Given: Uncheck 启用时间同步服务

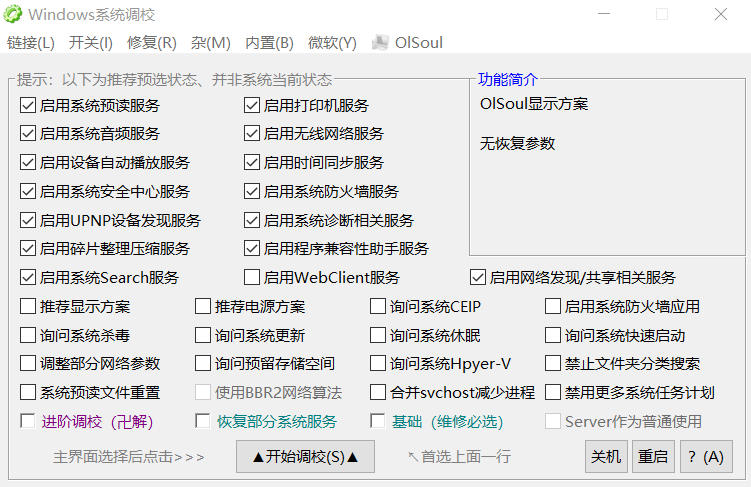Looking at the screenshot, I should [251, 162].
